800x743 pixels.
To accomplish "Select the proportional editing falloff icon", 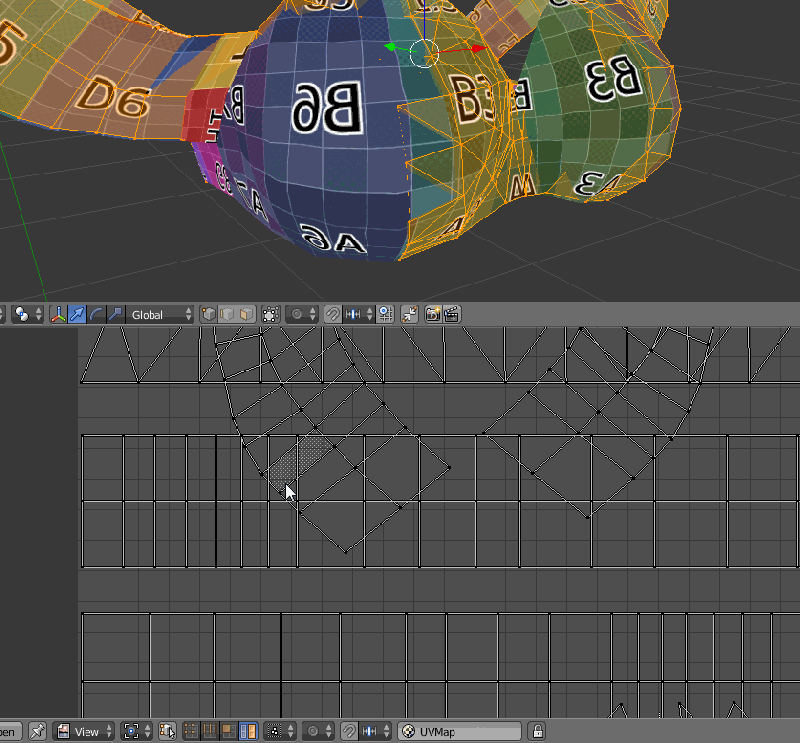I will pyautogui.click(x=296, y=314).
